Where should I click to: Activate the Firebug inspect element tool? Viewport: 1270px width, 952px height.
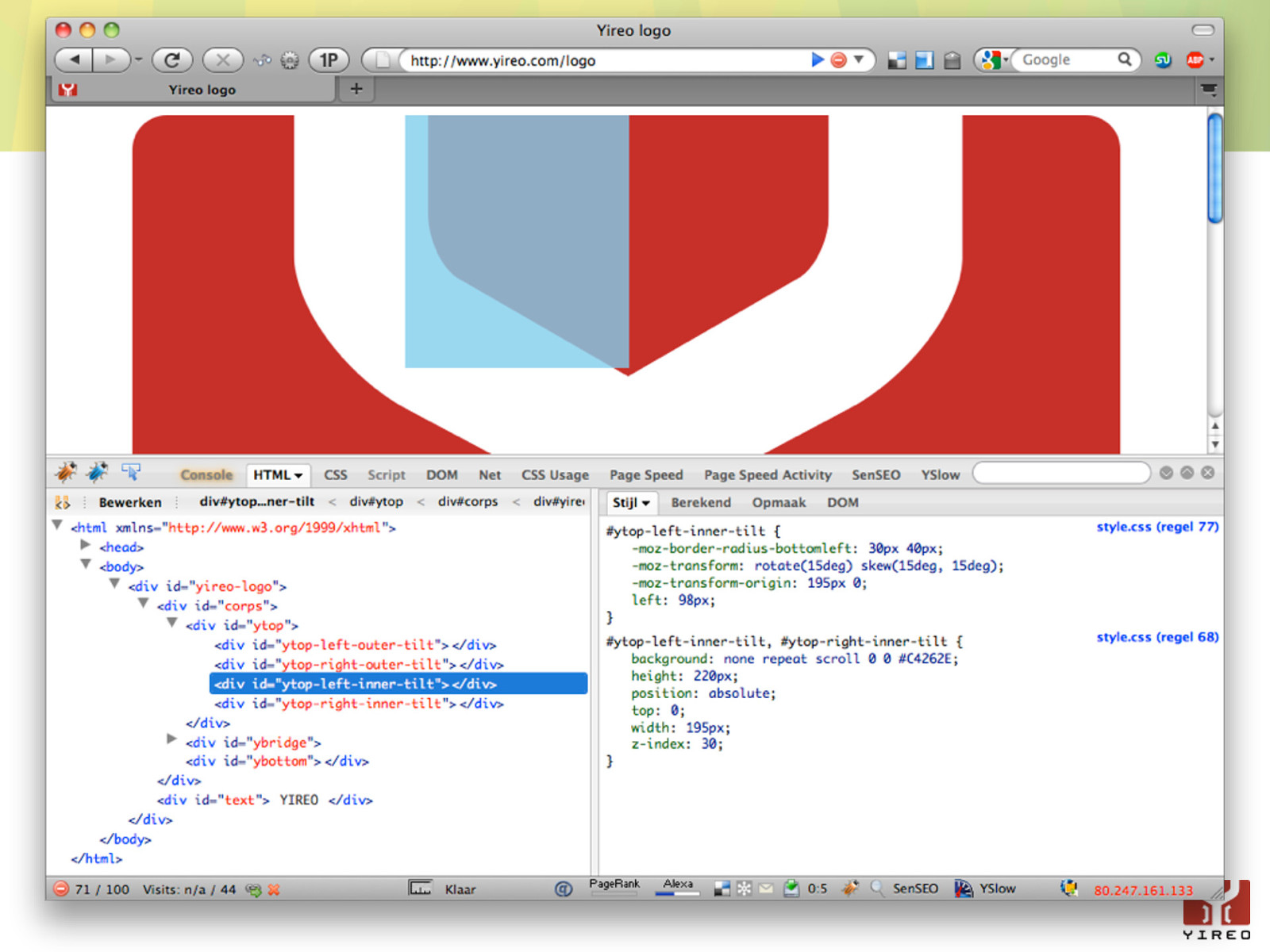pyautogui.click(x=131, y=473)
